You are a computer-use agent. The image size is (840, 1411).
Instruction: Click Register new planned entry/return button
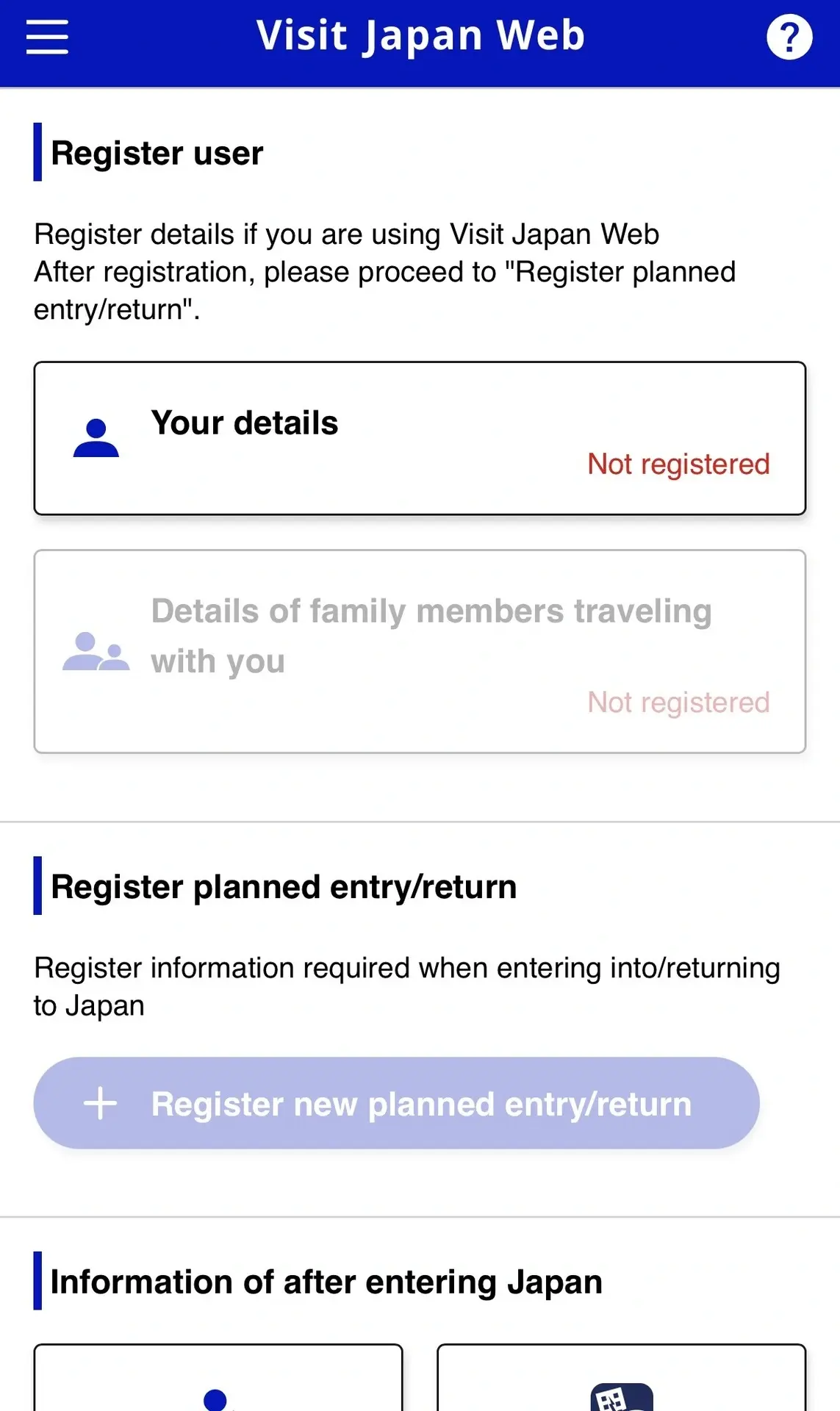396,1103
